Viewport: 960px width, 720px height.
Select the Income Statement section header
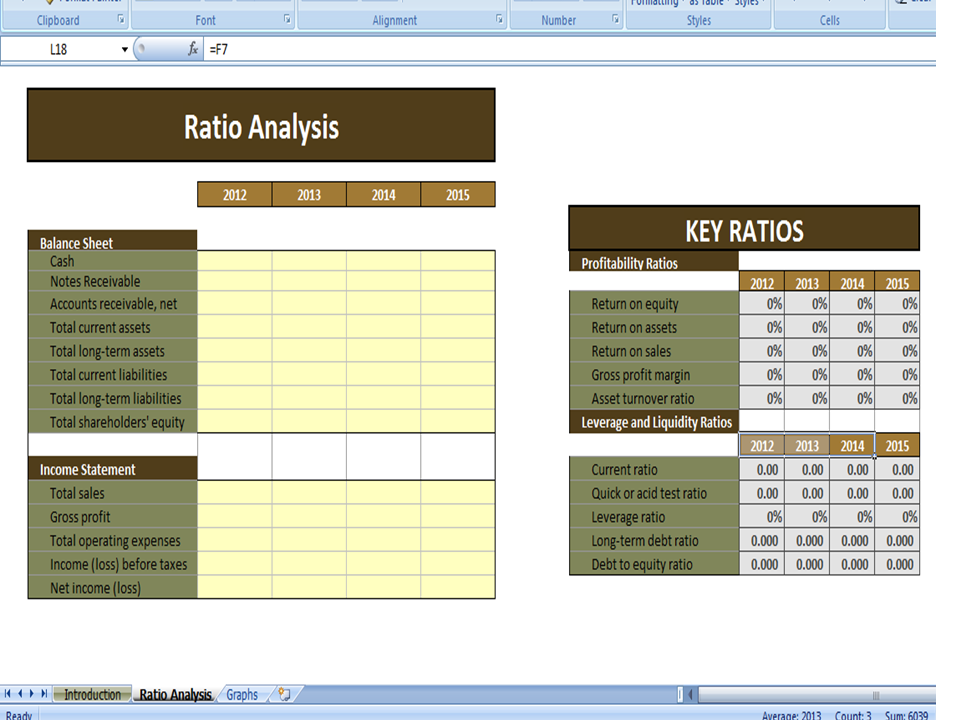pos(113,469)
